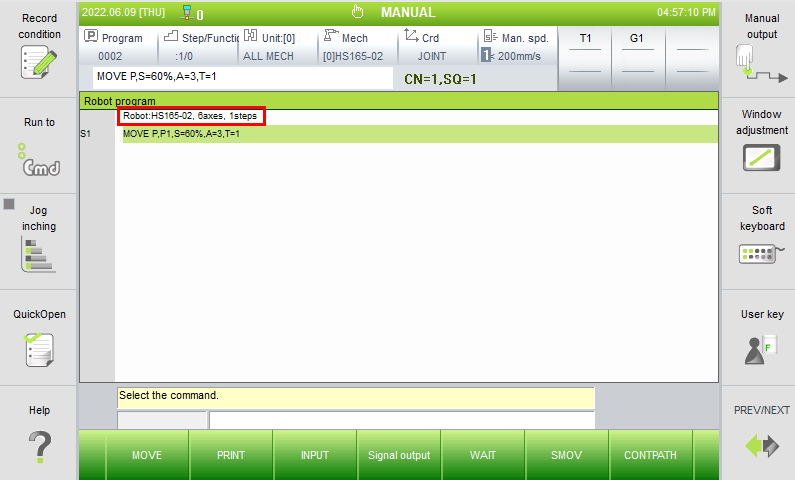Click the small gray input box

[x=162, y=420]
